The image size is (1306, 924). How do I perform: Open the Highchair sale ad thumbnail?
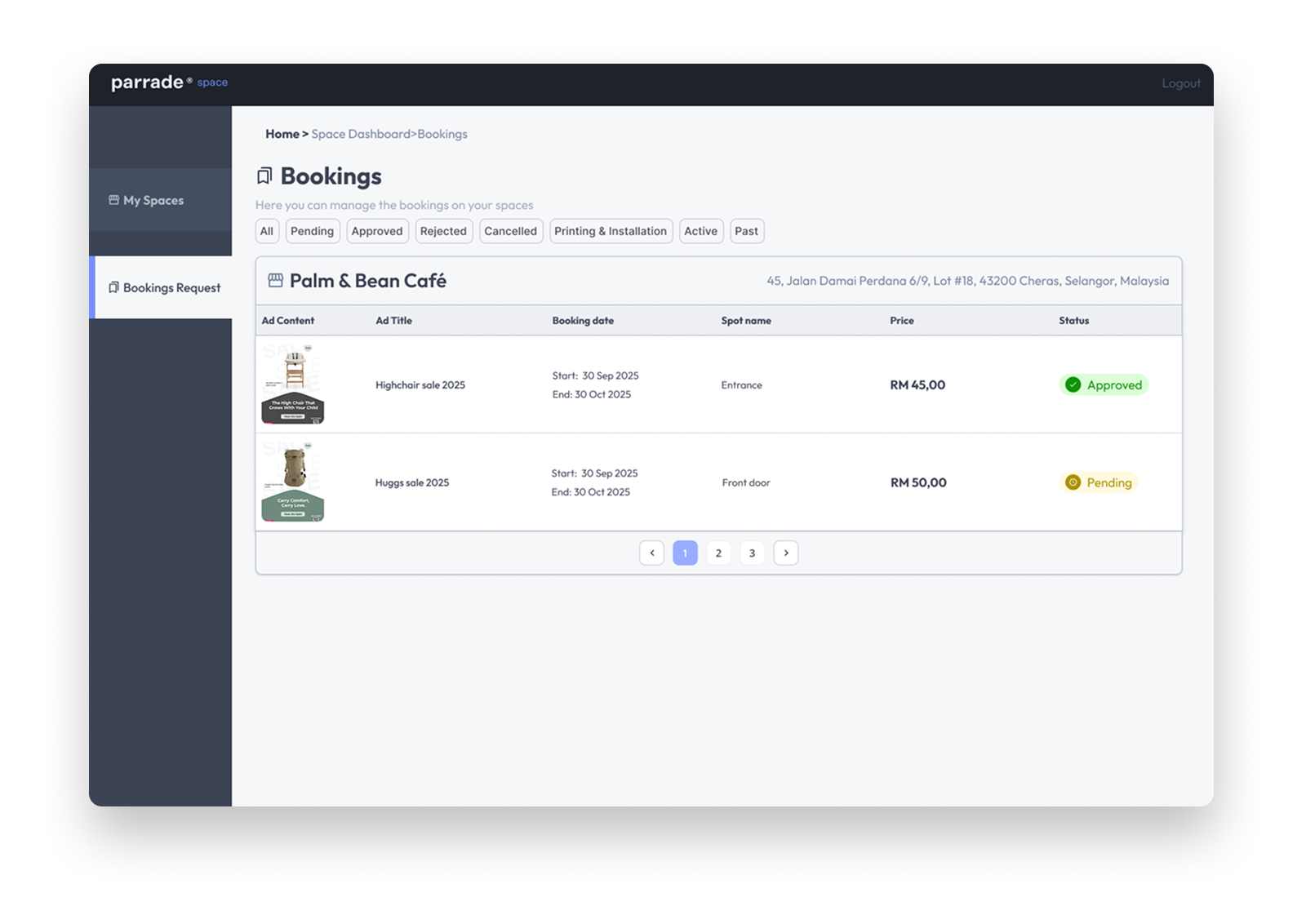tap(293, 384)
